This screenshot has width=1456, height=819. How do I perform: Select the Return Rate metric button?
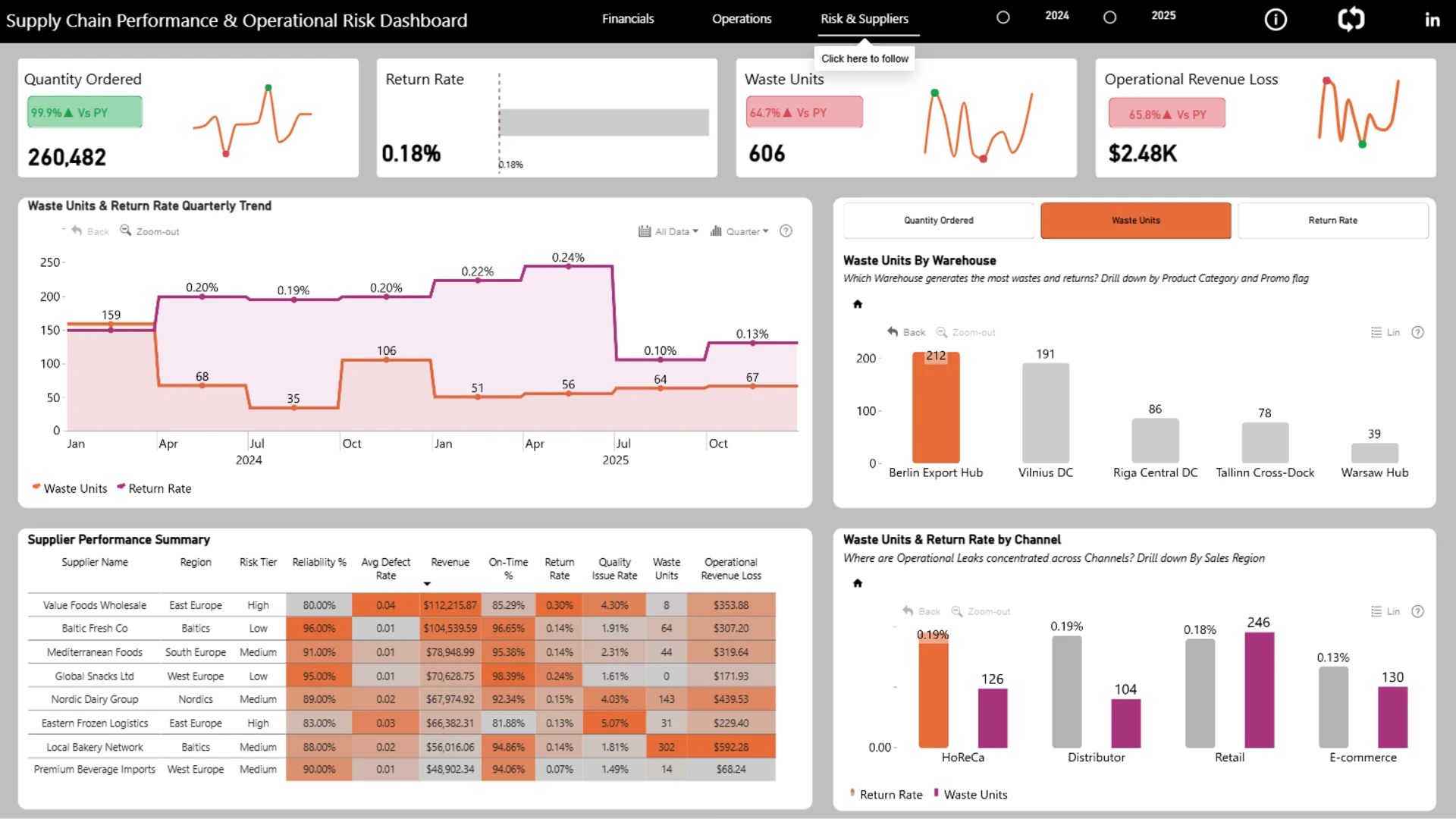[1333, 221]
